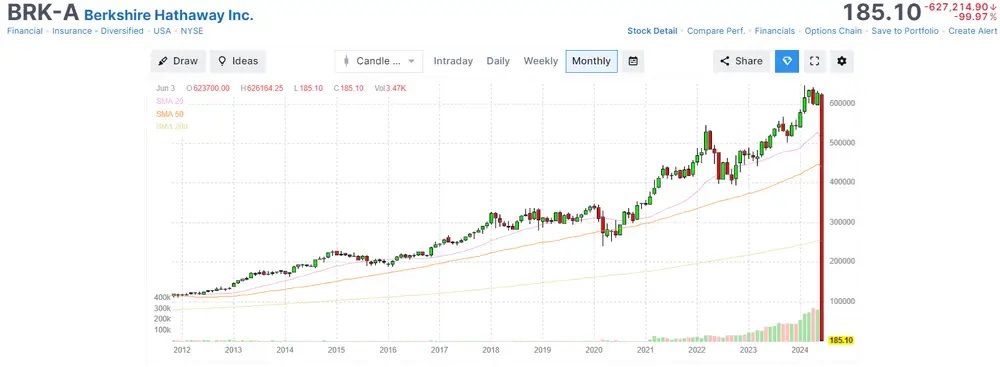Open the Financials link
This screenshot has width=1000, height=367.
click(775, 31)
